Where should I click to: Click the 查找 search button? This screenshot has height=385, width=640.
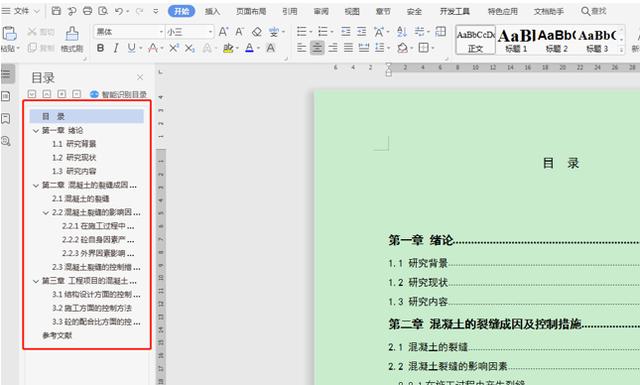coord(594,11)
